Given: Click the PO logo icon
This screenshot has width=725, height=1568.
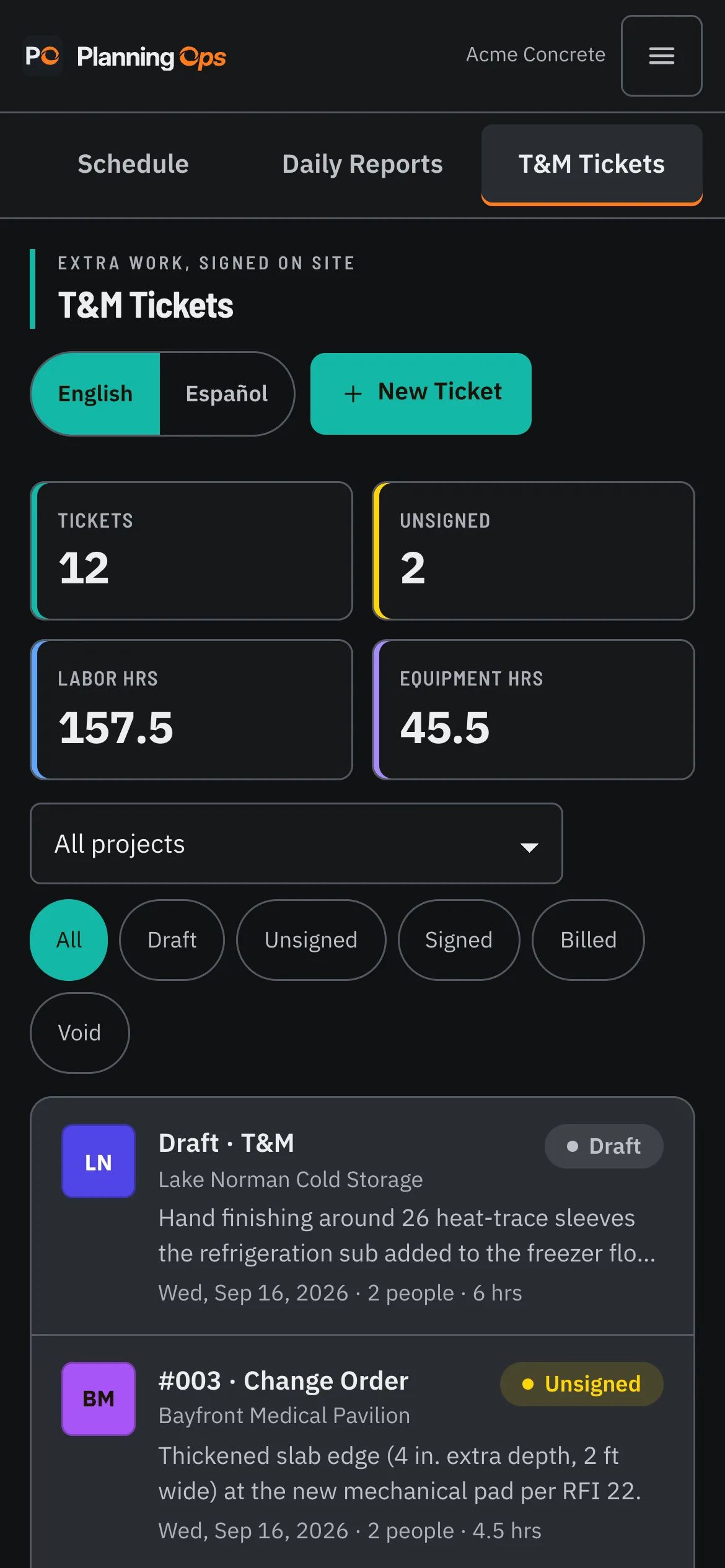Looking at the screenshot, I should coord(43,56).
